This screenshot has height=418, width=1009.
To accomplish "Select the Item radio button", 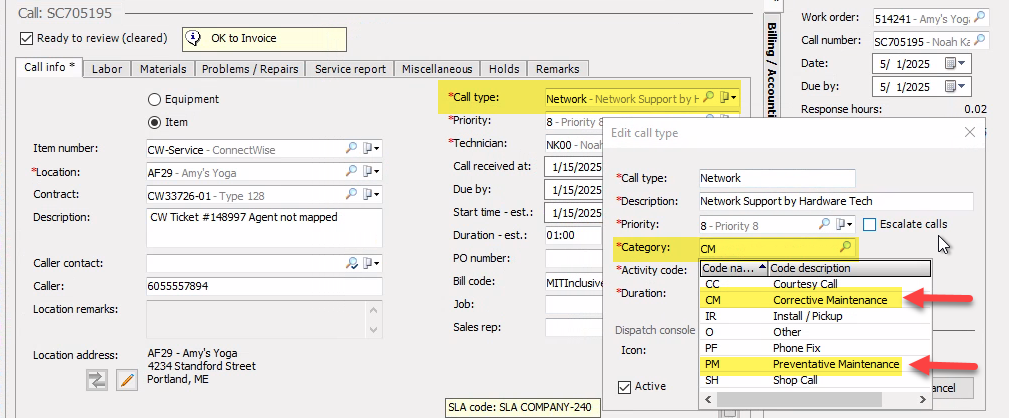I will (x=154, y=122).
